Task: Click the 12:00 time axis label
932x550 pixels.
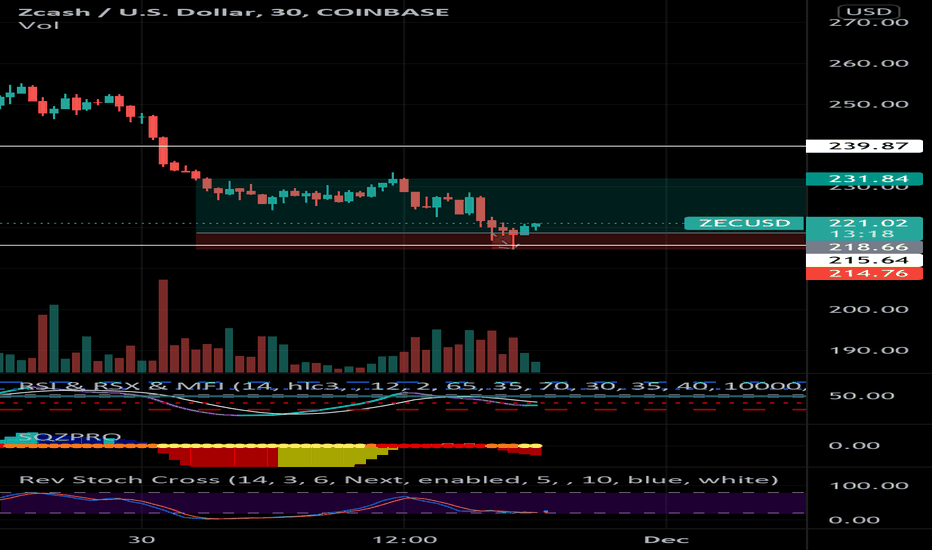Action: 403,538
